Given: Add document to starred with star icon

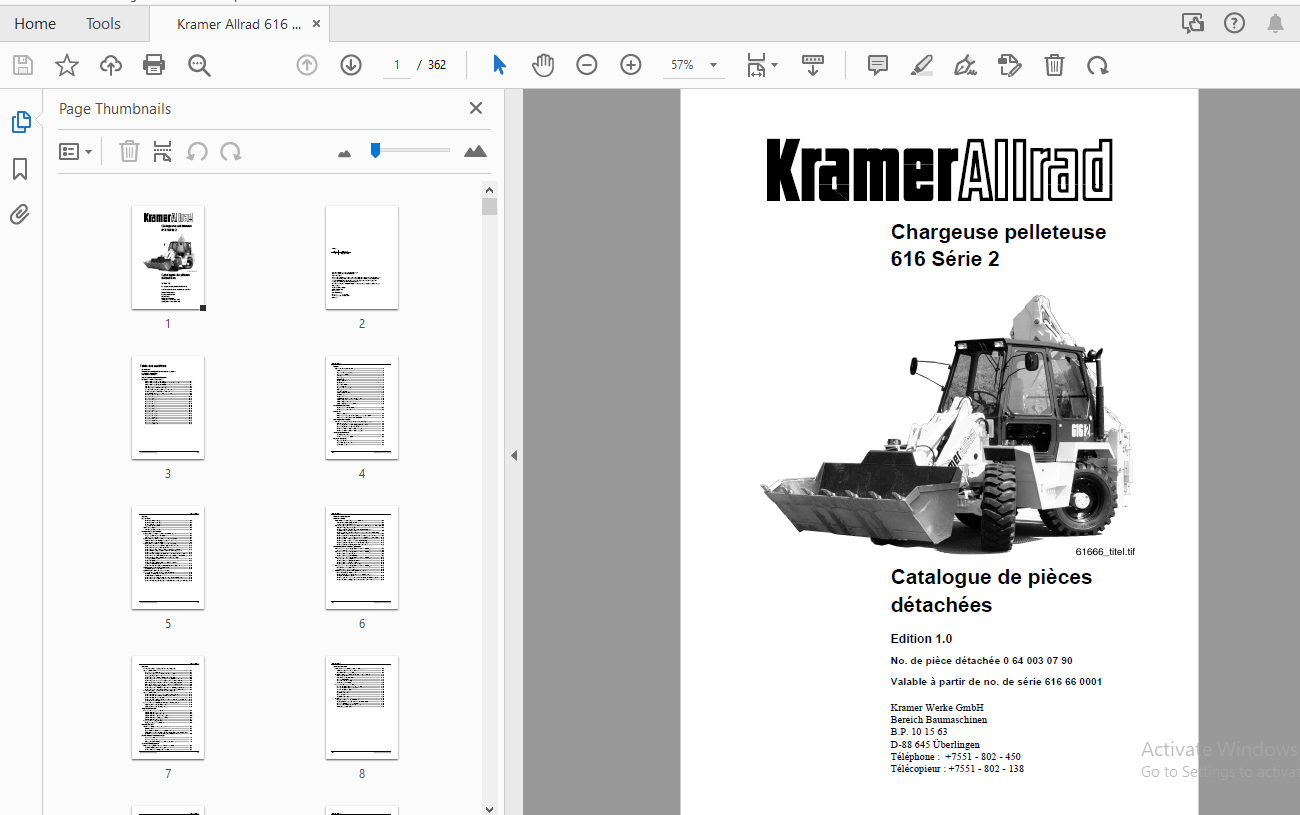Looking at the screenshot, I should click(66, 66).
